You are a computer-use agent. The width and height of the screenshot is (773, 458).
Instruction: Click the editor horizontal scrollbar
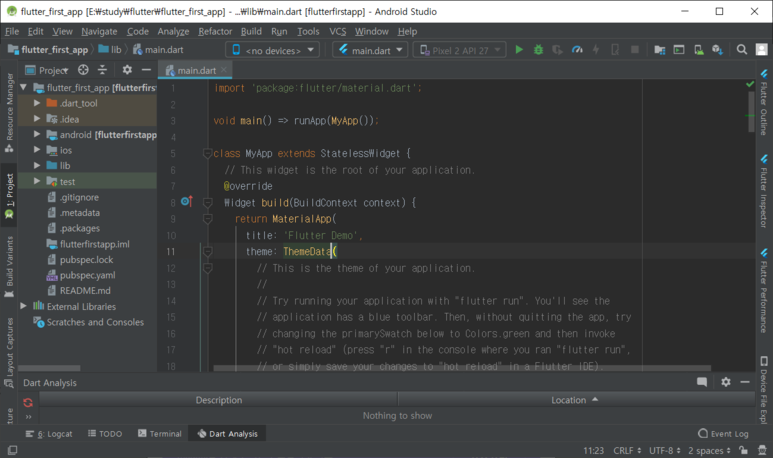click(x=462, y=368)
